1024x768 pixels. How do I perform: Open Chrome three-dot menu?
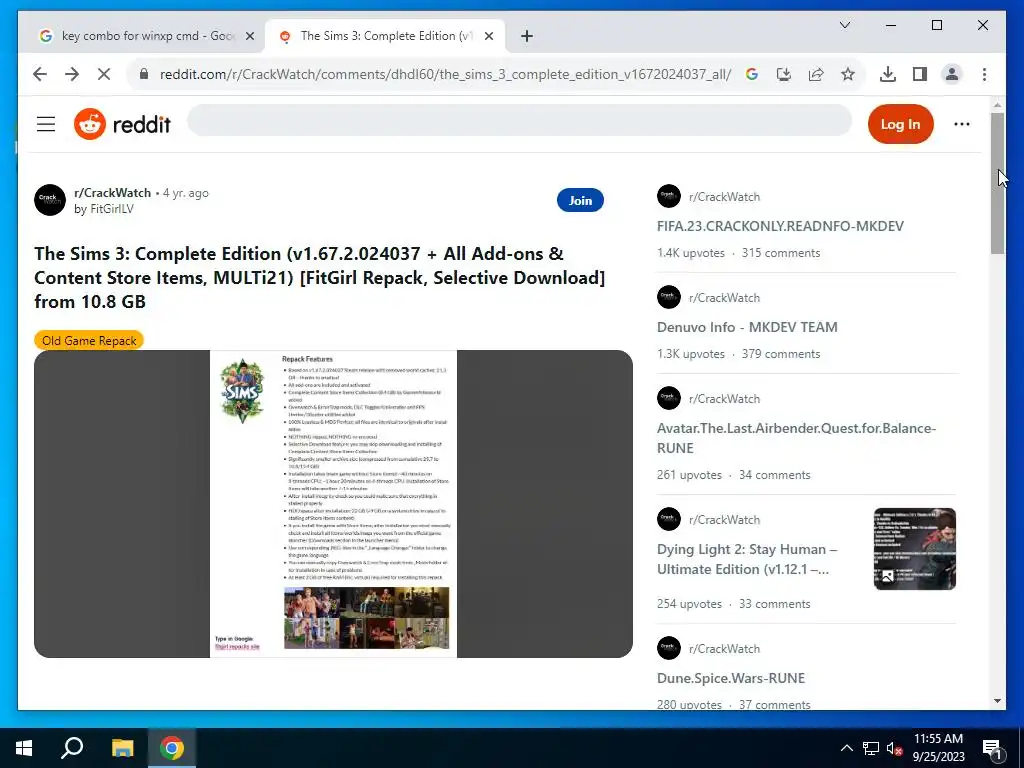[x=984, y=74]
